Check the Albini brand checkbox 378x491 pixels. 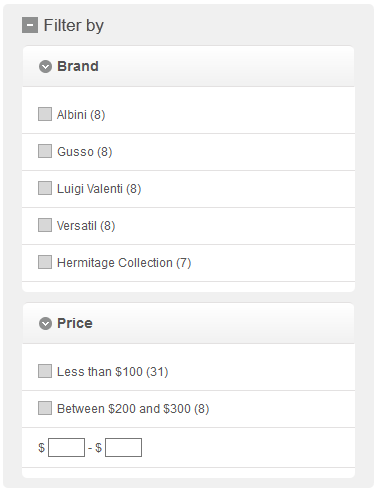point(45,114)
